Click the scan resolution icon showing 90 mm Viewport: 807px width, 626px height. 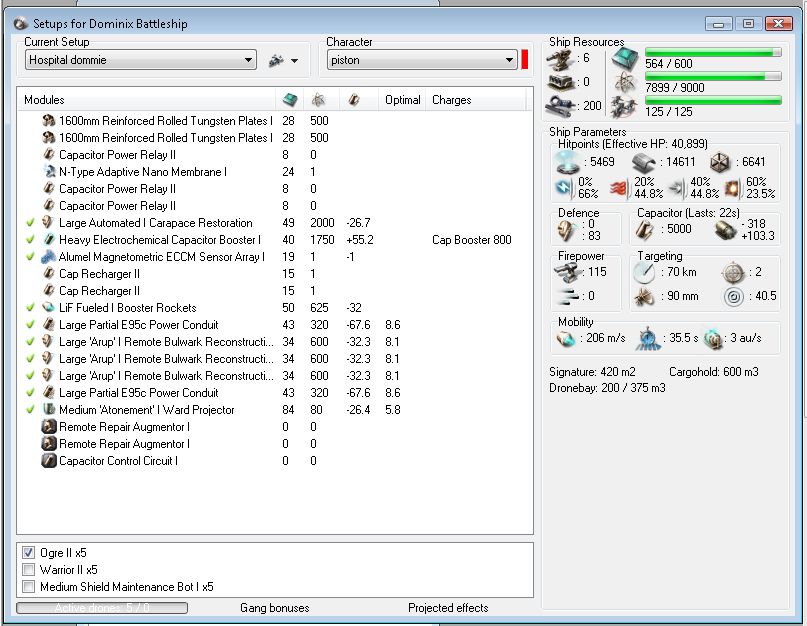click(643, 297)
